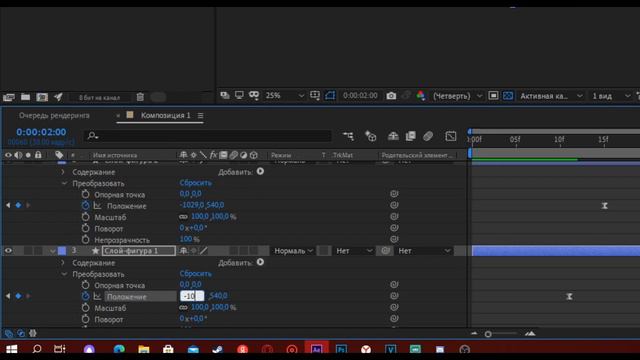Open the '8 бит на канал' color depth setting

[99, 98]
